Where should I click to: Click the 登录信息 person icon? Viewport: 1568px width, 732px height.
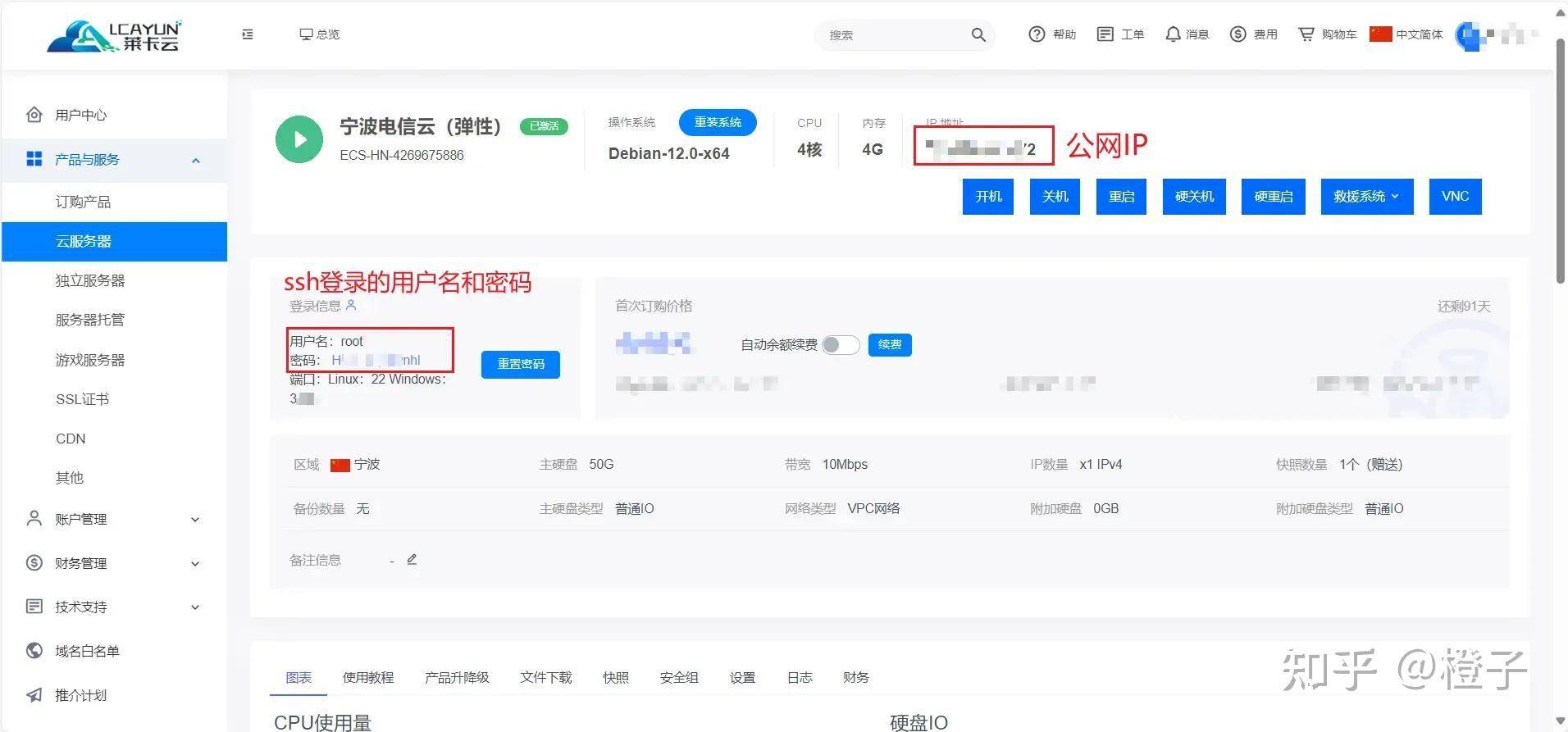pyautogui.click(x=351, y=305)
